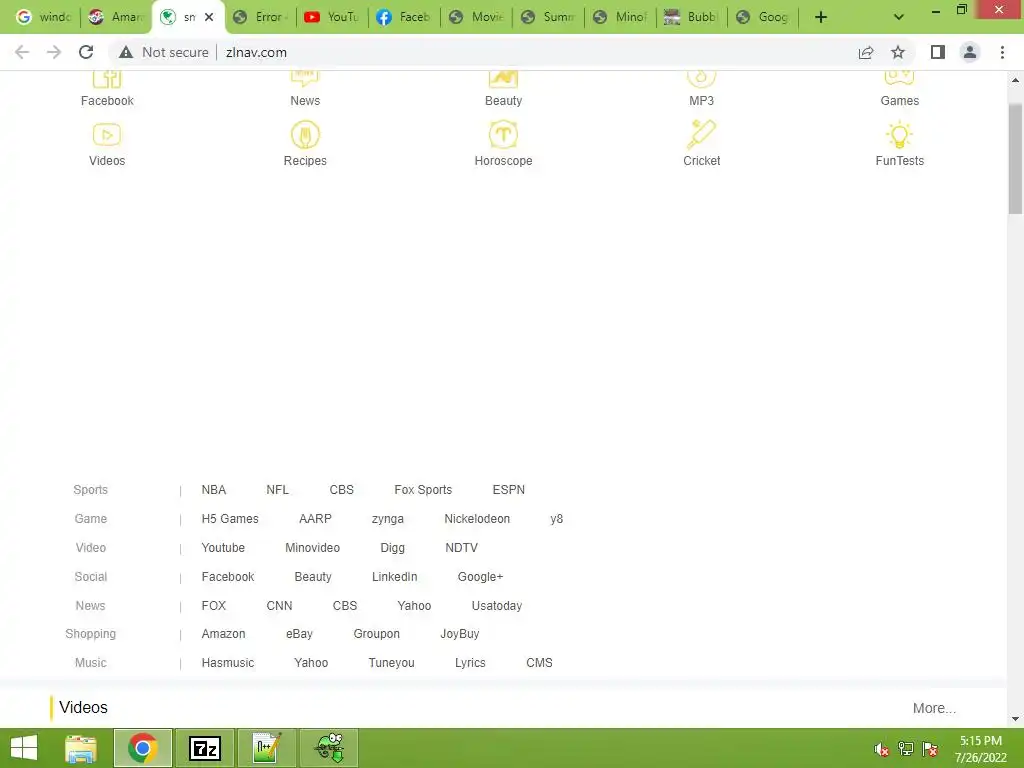Image resolution: width=1024 pixels, height=768 pixels.
Task: Open the Tuneyou link
Action: 391,663
